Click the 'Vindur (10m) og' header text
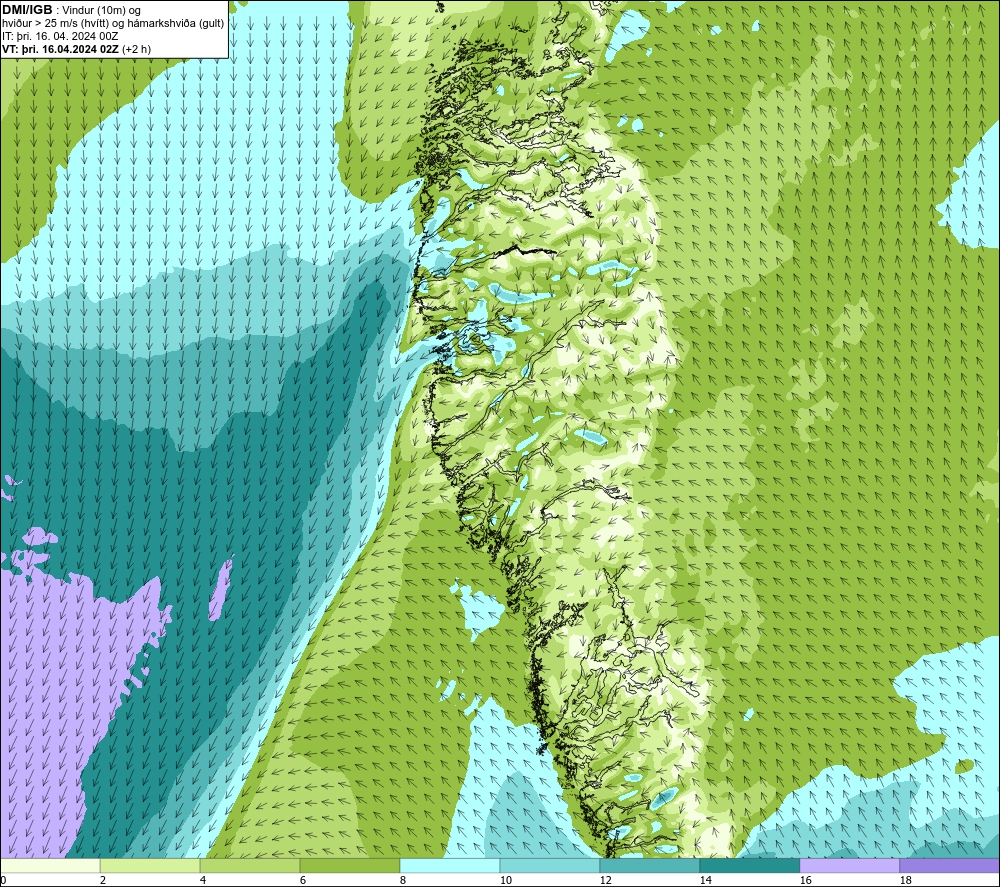Image resolution: width=1000 pixels, height=887 pixels. click(103, 11)
